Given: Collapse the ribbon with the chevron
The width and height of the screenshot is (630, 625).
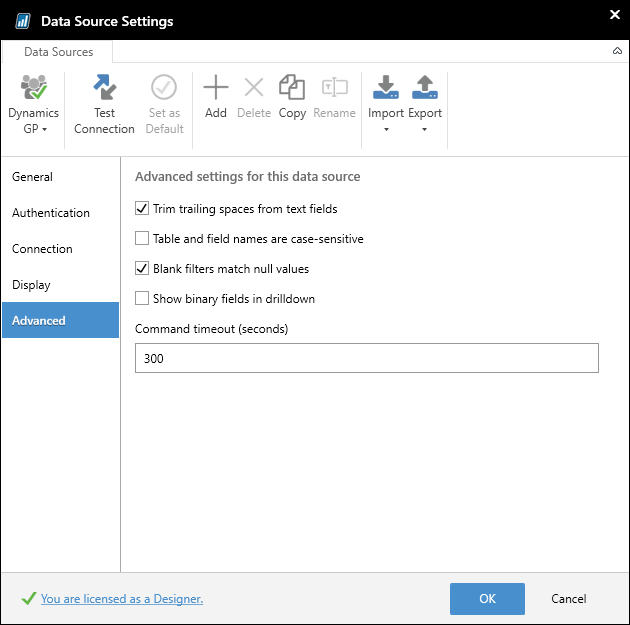Looking at the screenshot, I should coord(616,50).
